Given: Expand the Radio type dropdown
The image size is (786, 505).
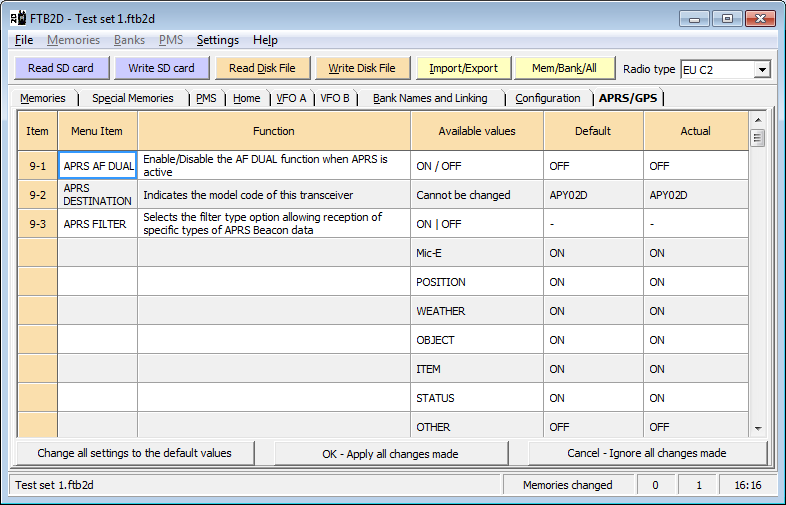Looking at the screenshot, I should (762, 70).
